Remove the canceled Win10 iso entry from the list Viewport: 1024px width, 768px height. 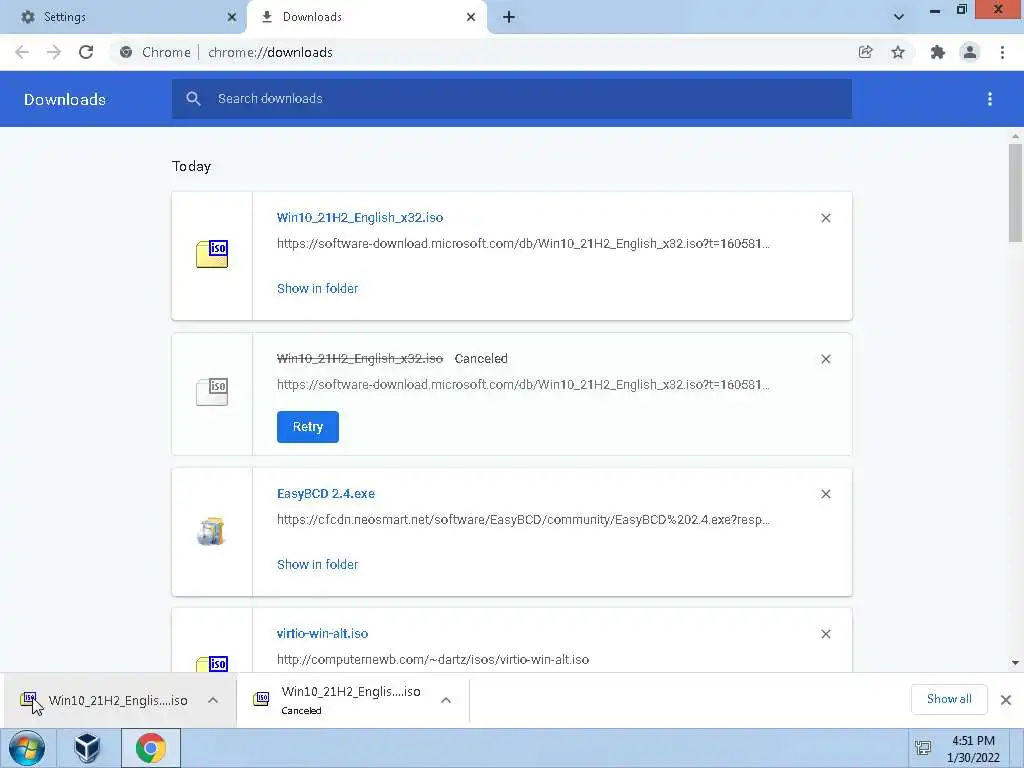825,359
